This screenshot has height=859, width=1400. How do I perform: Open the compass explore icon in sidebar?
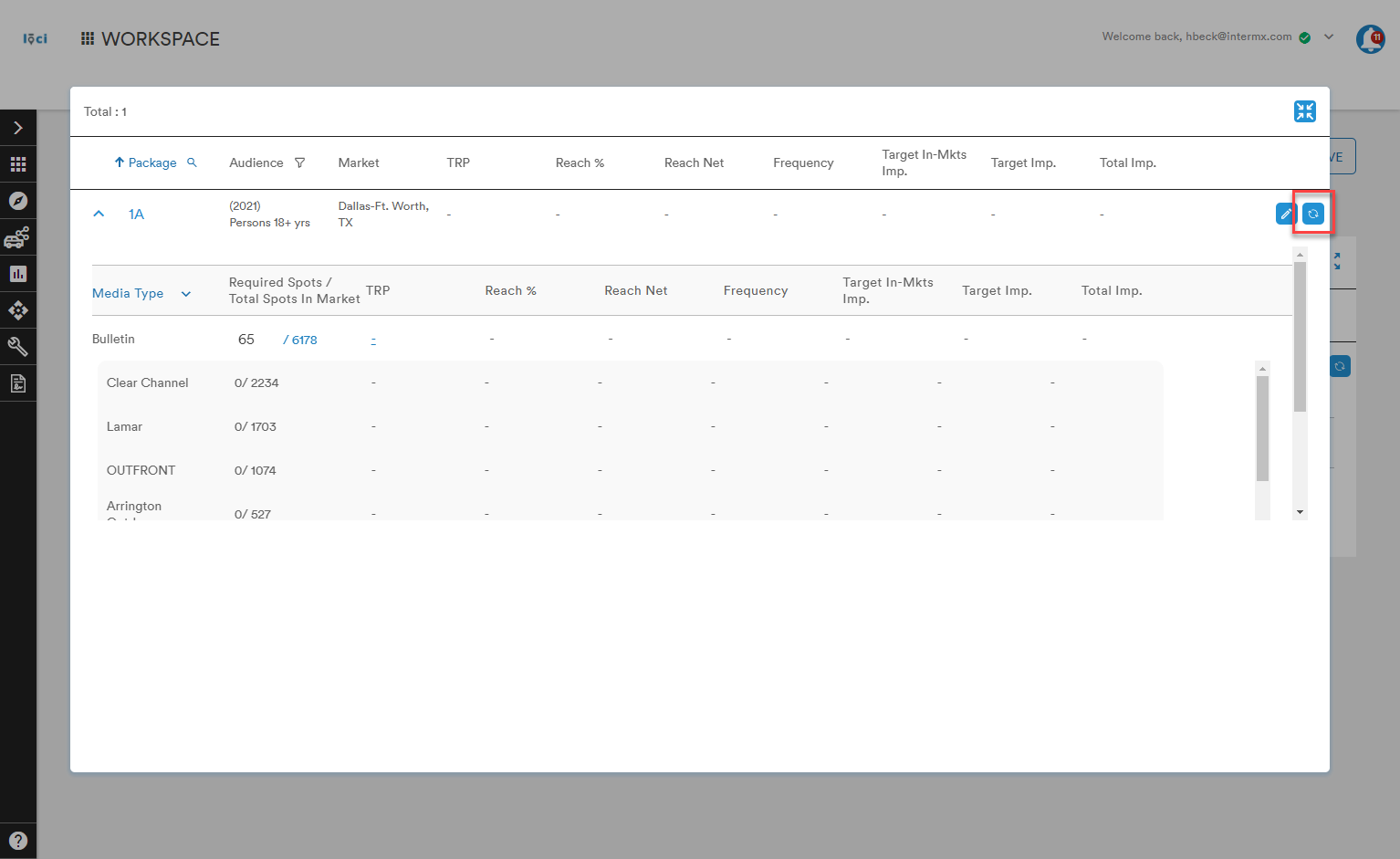tap(18, 201)
